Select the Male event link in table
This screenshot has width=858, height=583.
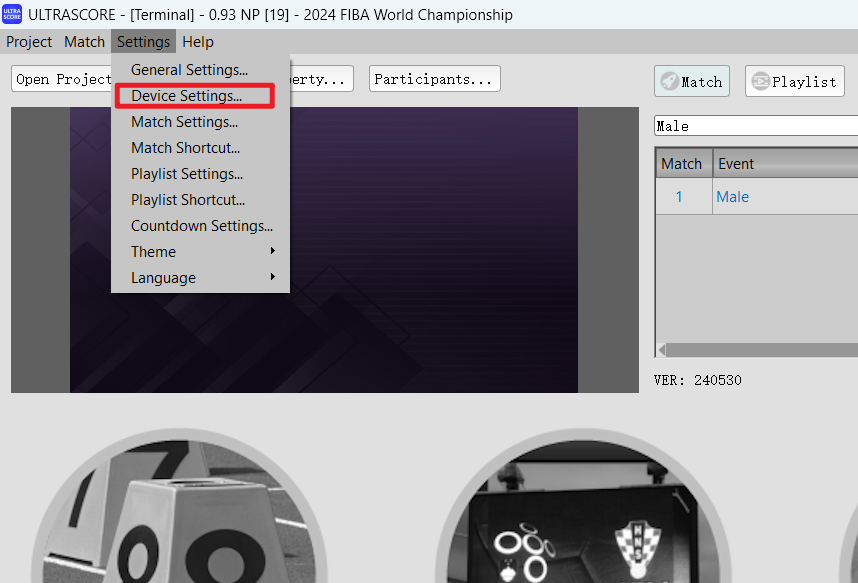tap(732, 197)
